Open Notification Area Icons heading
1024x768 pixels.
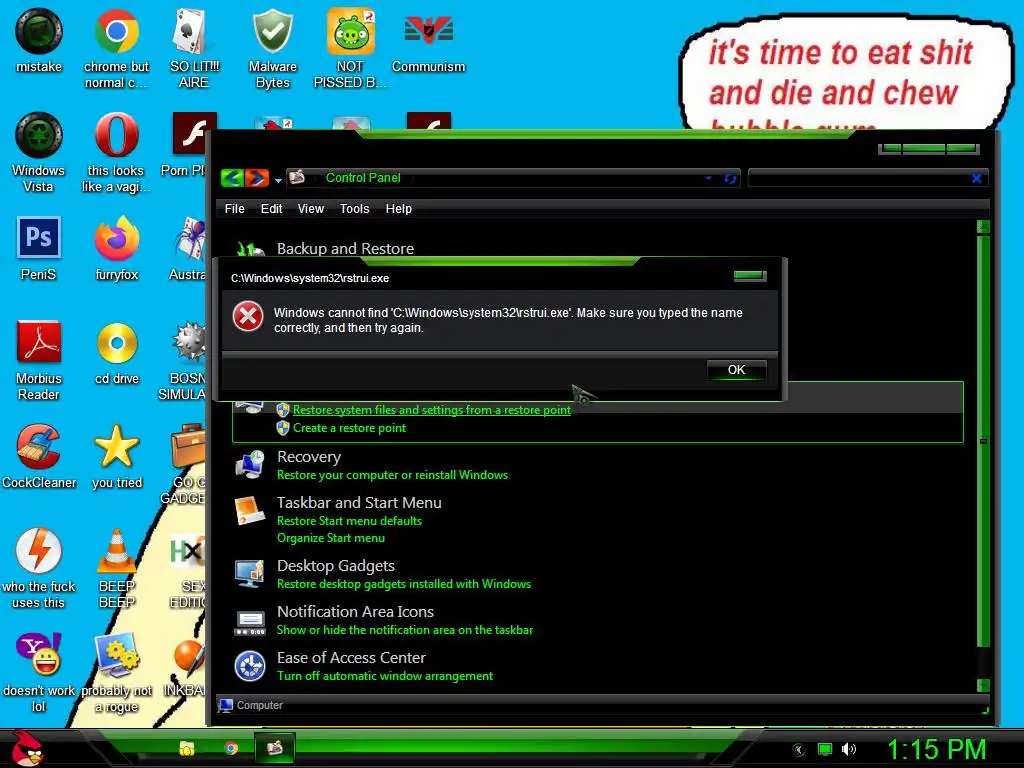[355, 611]
